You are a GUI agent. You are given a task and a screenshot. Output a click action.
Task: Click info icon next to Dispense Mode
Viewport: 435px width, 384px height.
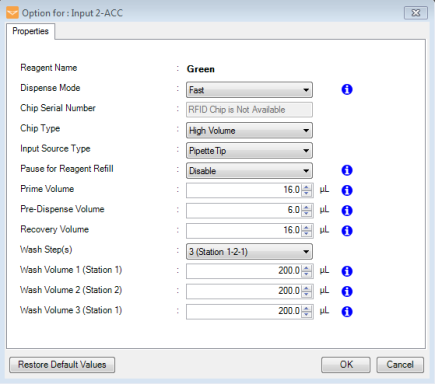[x=347, y=89]
